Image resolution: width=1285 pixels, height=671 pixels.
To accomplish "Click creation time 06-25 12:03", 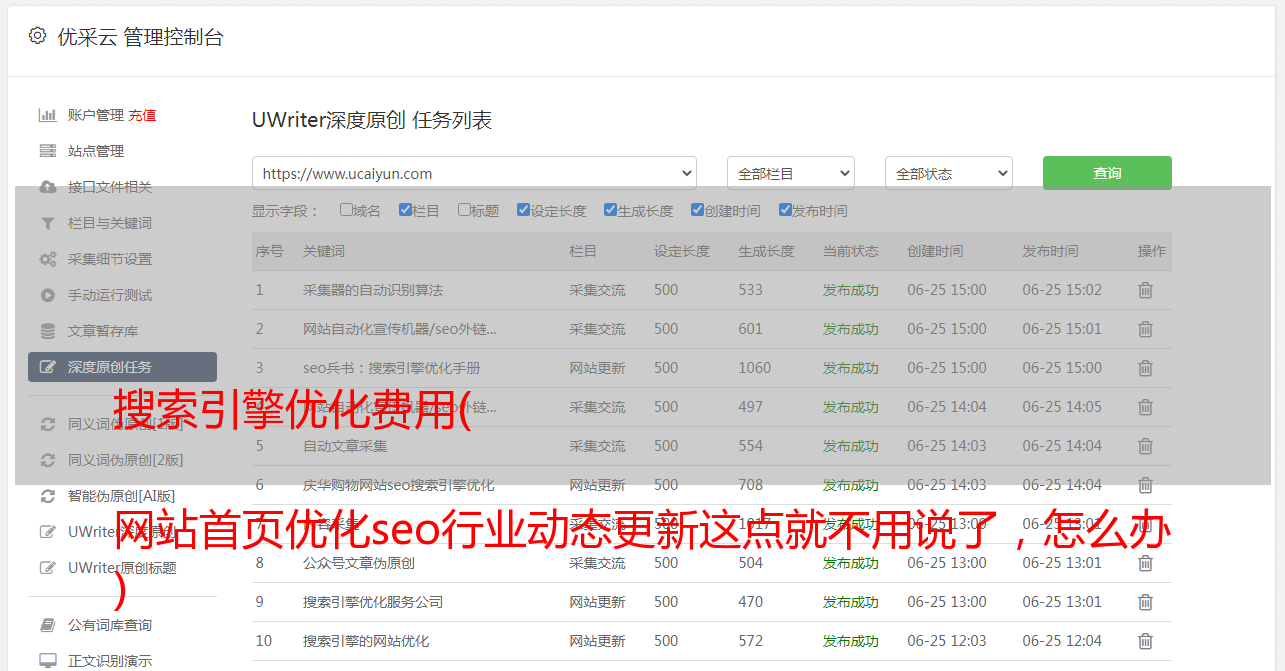I will [947, 641].
